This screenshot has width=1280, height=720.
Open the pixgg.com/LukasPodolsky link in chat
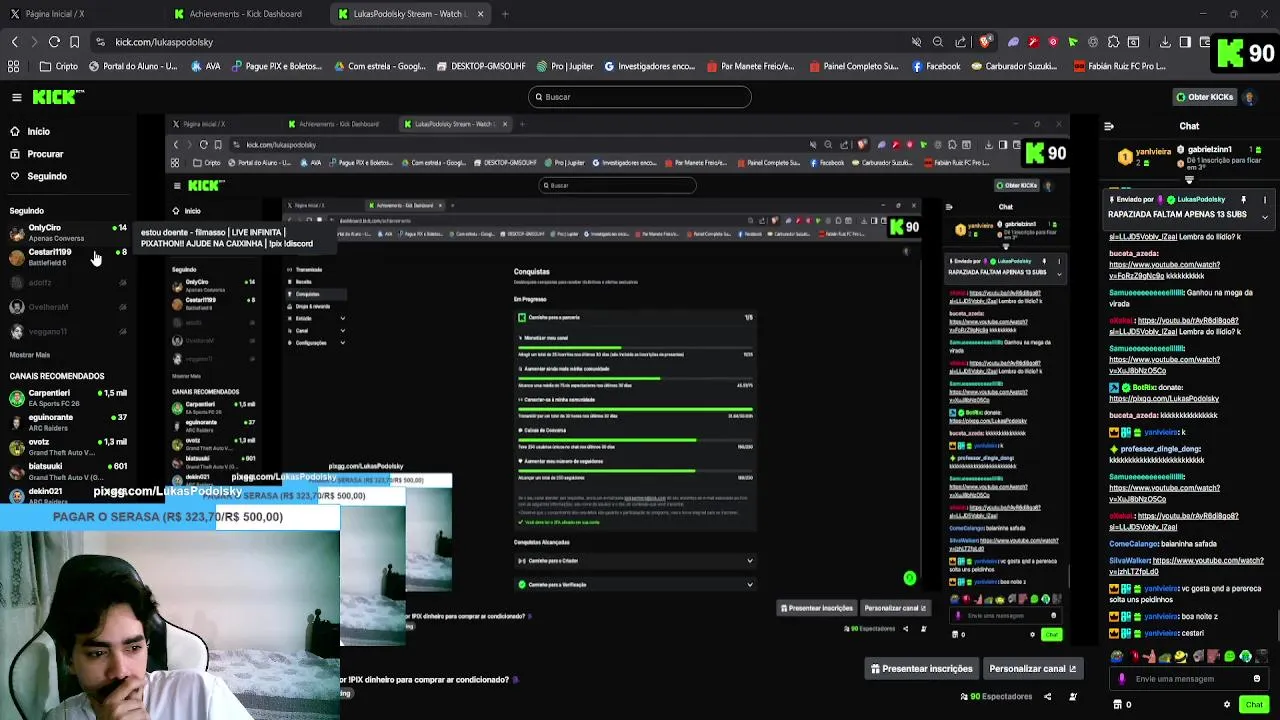pos(1164,399)
